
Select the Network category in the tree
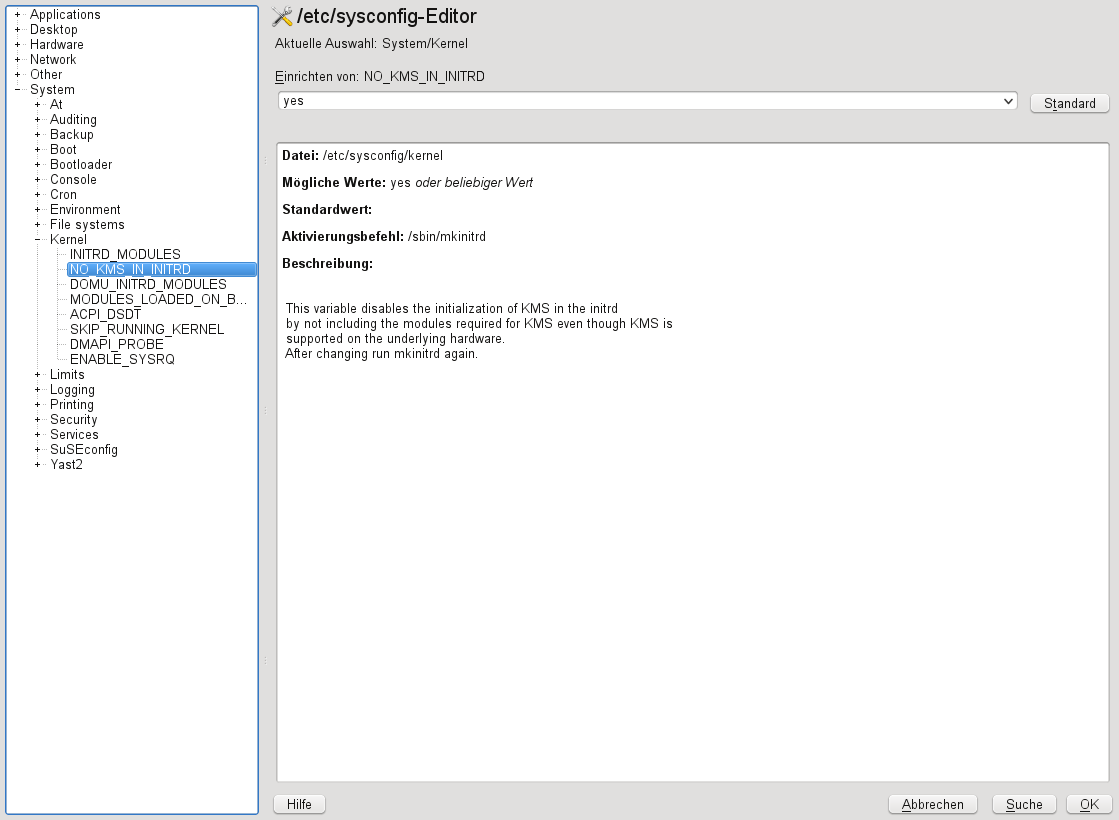53,60
